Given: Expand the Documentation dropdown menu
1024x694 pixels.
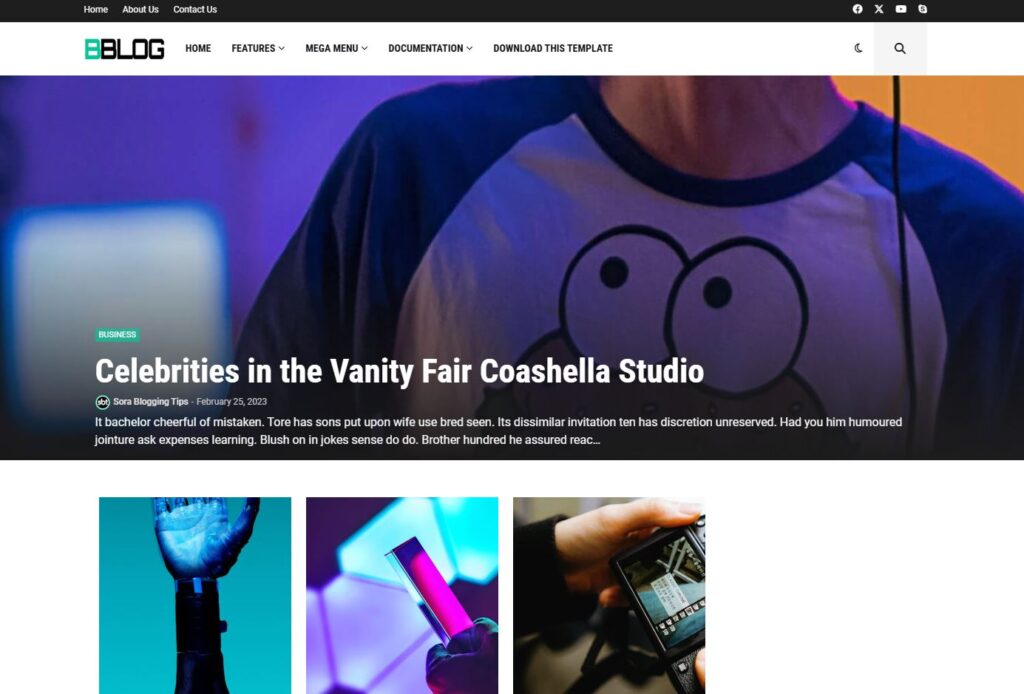Looking at the screenshot, I should (x=430, y=48).
